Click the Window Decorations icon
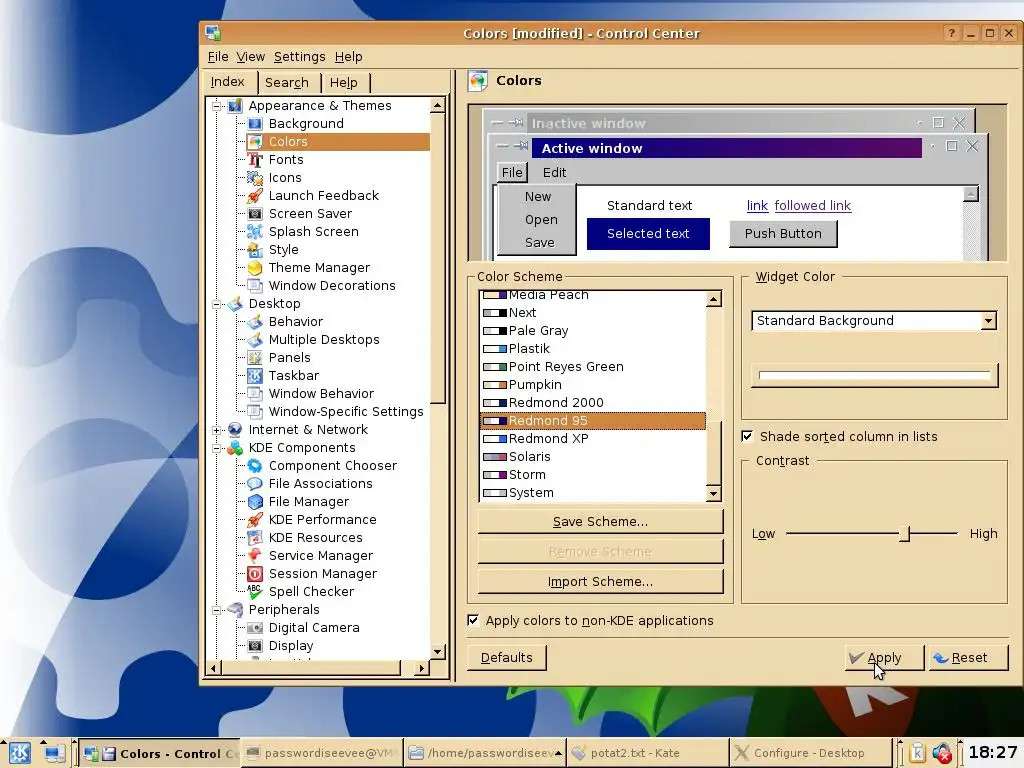1024x768 pixels. [x=255, y=285]
